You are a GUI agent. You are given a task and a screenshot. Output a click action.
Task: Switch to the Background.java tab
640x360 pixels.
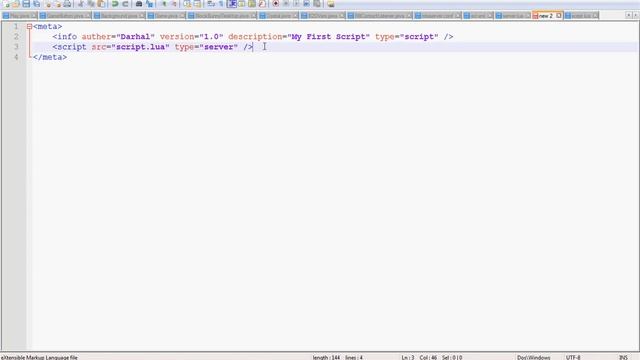point(119,16)
